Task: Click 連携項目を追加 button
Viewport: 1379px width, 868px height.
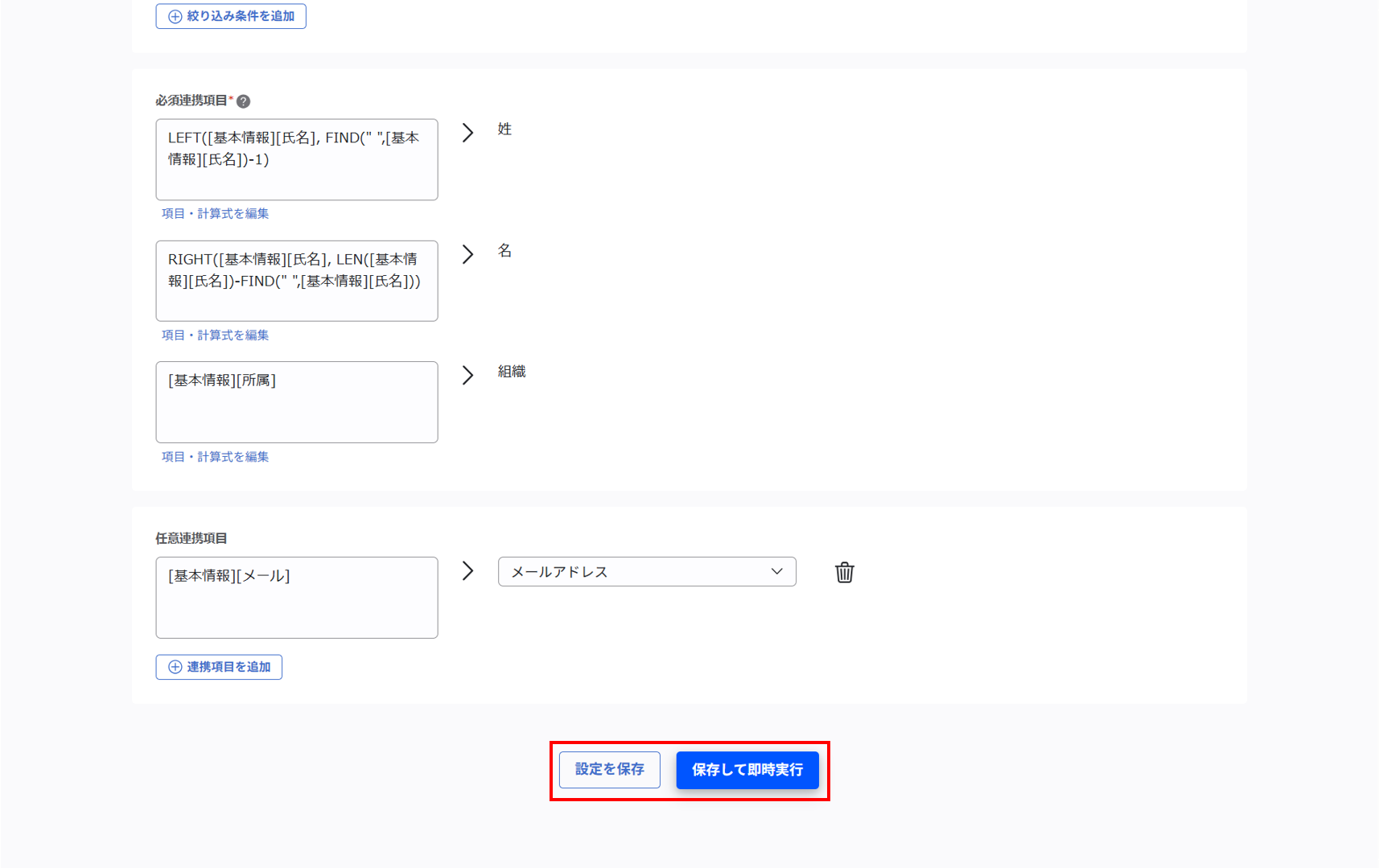Action: click(x=219, y=667)
